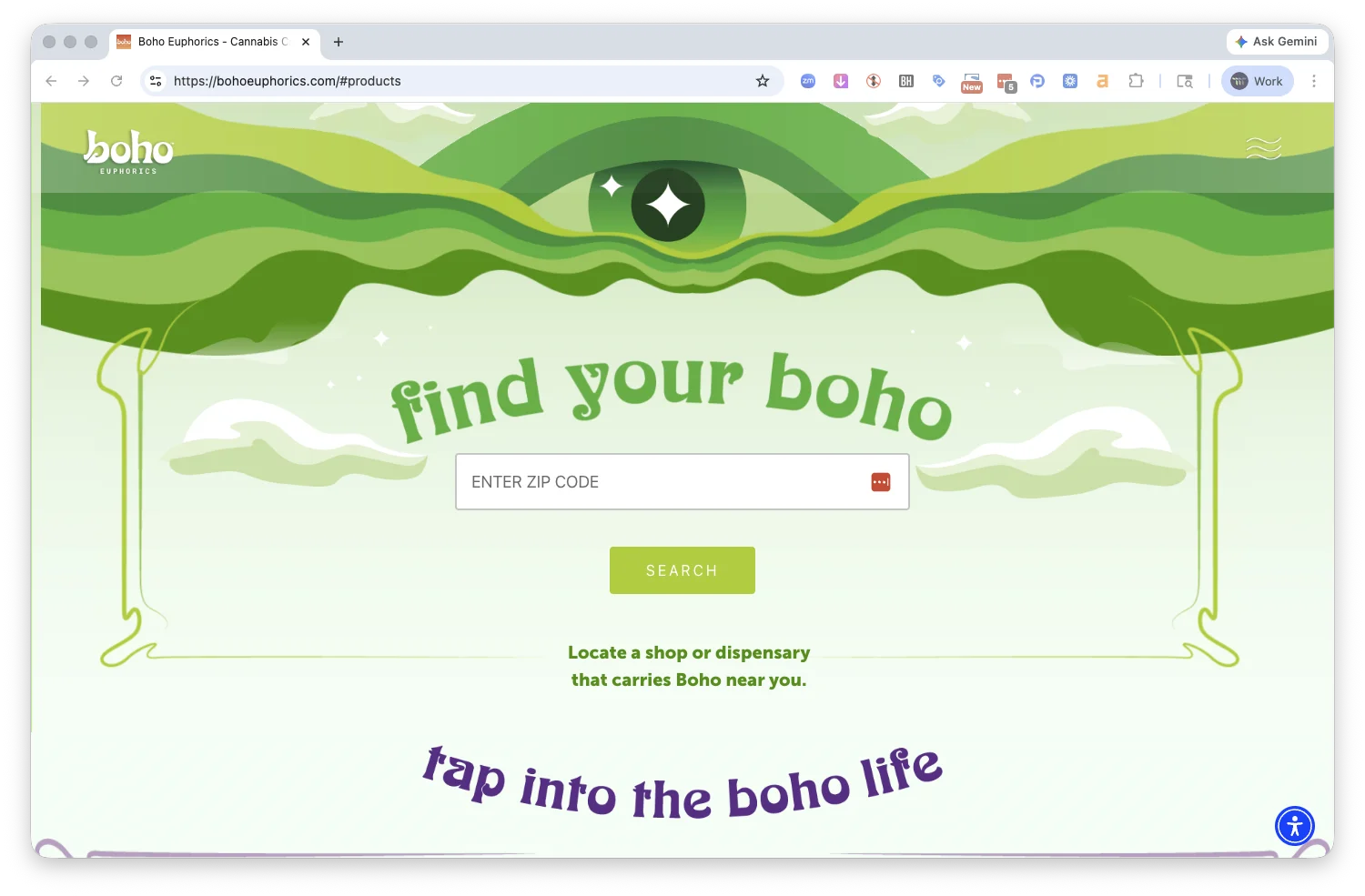Click the orange 'a' extension icon
Image resolution: width=1365 pixels, height=896 pixels.
click(1102, 81)
